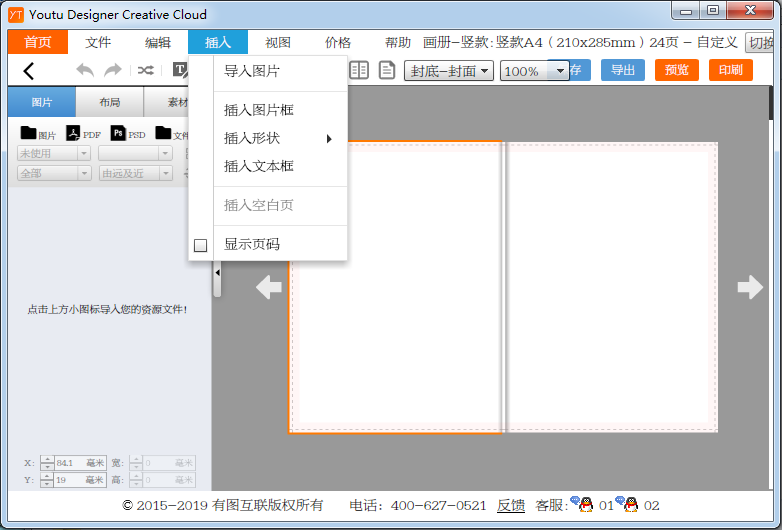Click the 反馈 feedback link
Image resolution: width=782 pixels, height=530 pixels.
(x=511, y=506)
